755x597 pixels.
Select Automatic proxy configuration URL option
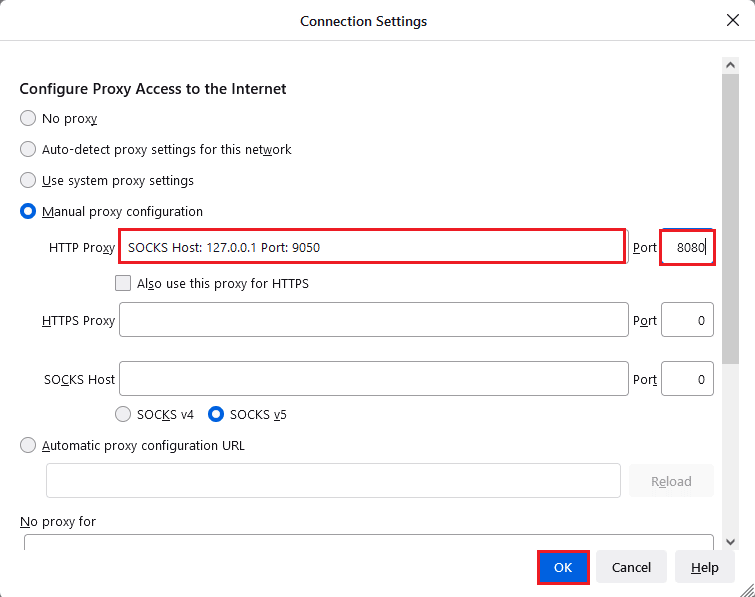(x=28, y=445)
